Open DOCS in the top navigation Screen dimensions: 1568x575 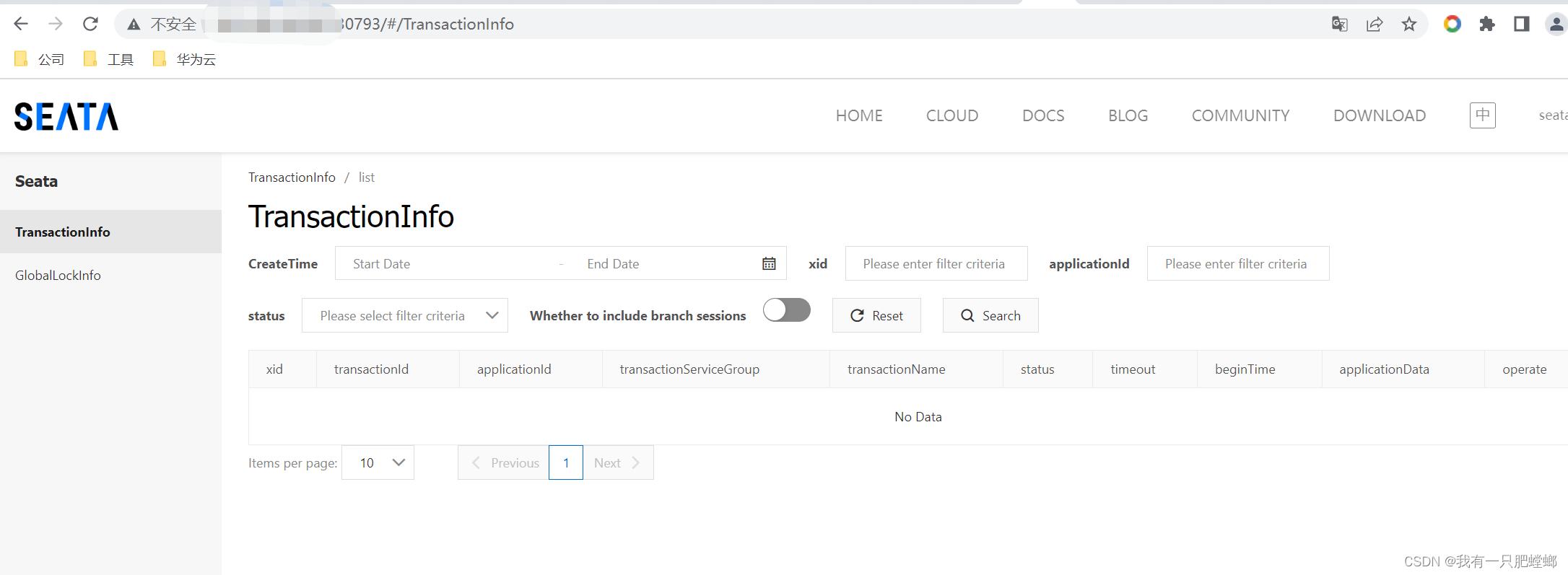tap(1043, 115)
